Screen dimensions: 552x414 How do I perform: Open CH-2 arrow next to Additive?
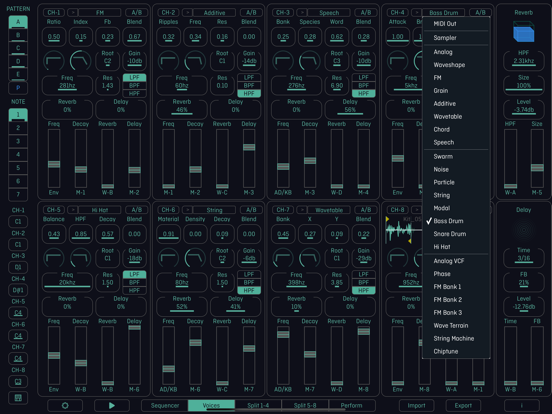[x=187, y=12]
